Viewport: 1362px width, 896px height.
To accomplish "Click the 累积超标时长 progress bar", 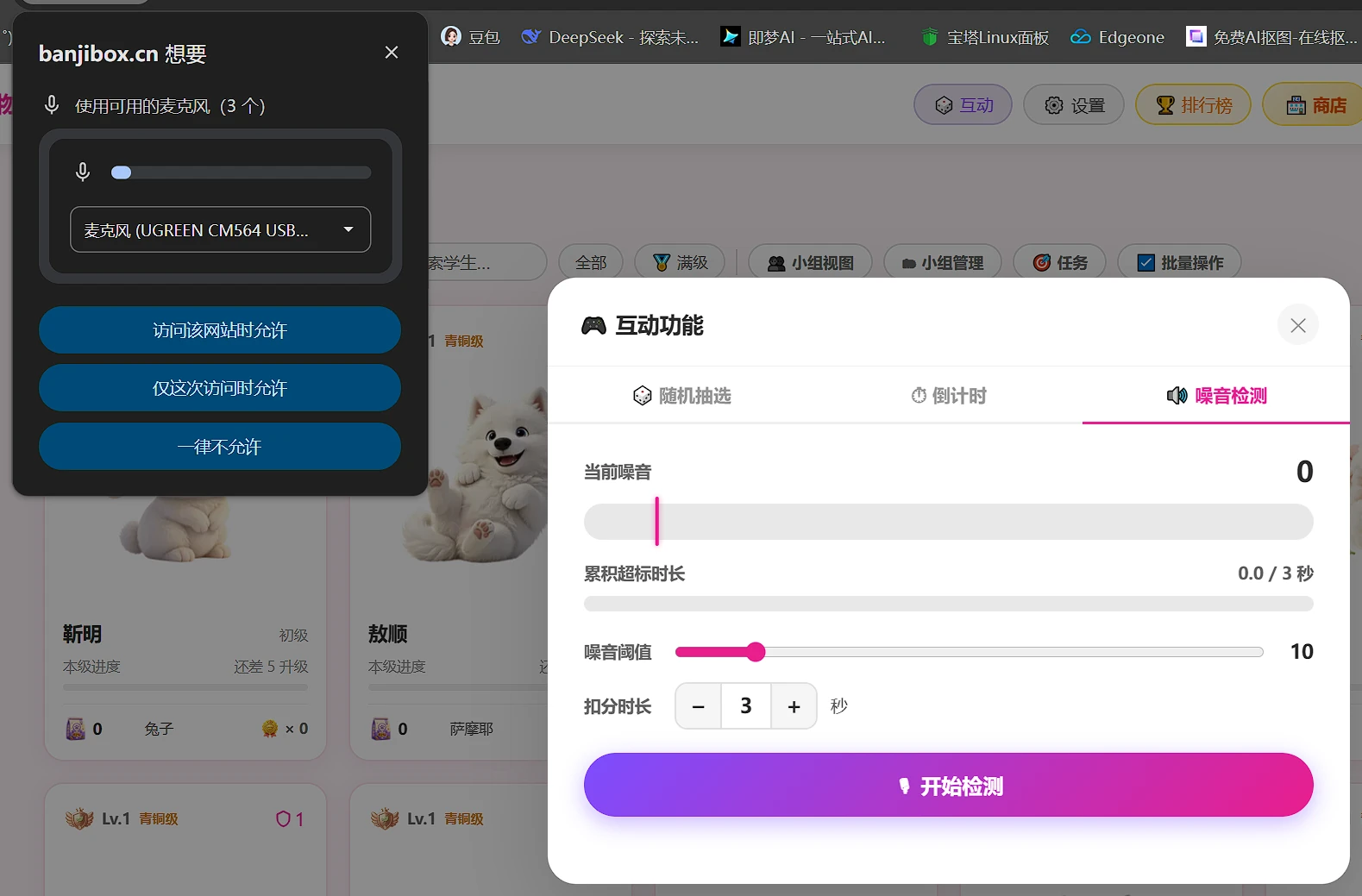I will 949,604.
